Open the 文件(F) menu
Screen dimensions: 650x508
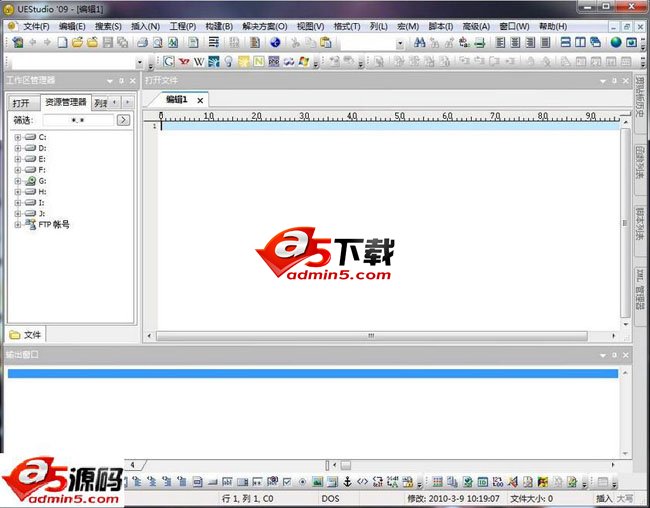[x=36, y=27]
